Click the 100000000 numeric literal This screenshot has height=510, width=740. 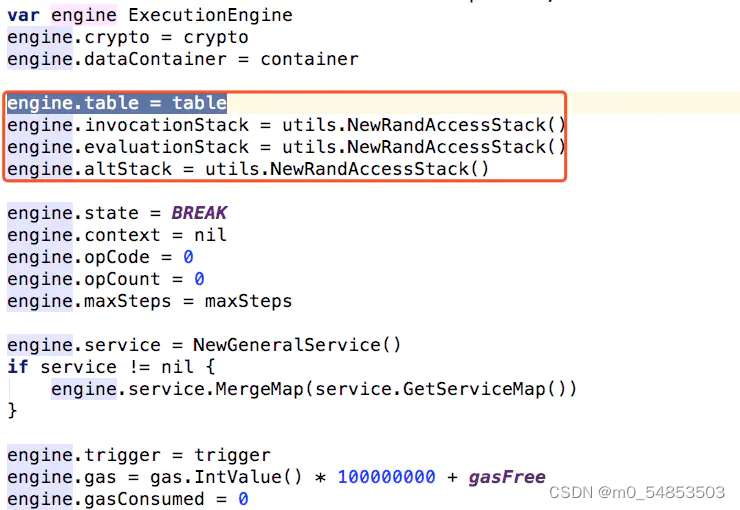tap(386, 477)
